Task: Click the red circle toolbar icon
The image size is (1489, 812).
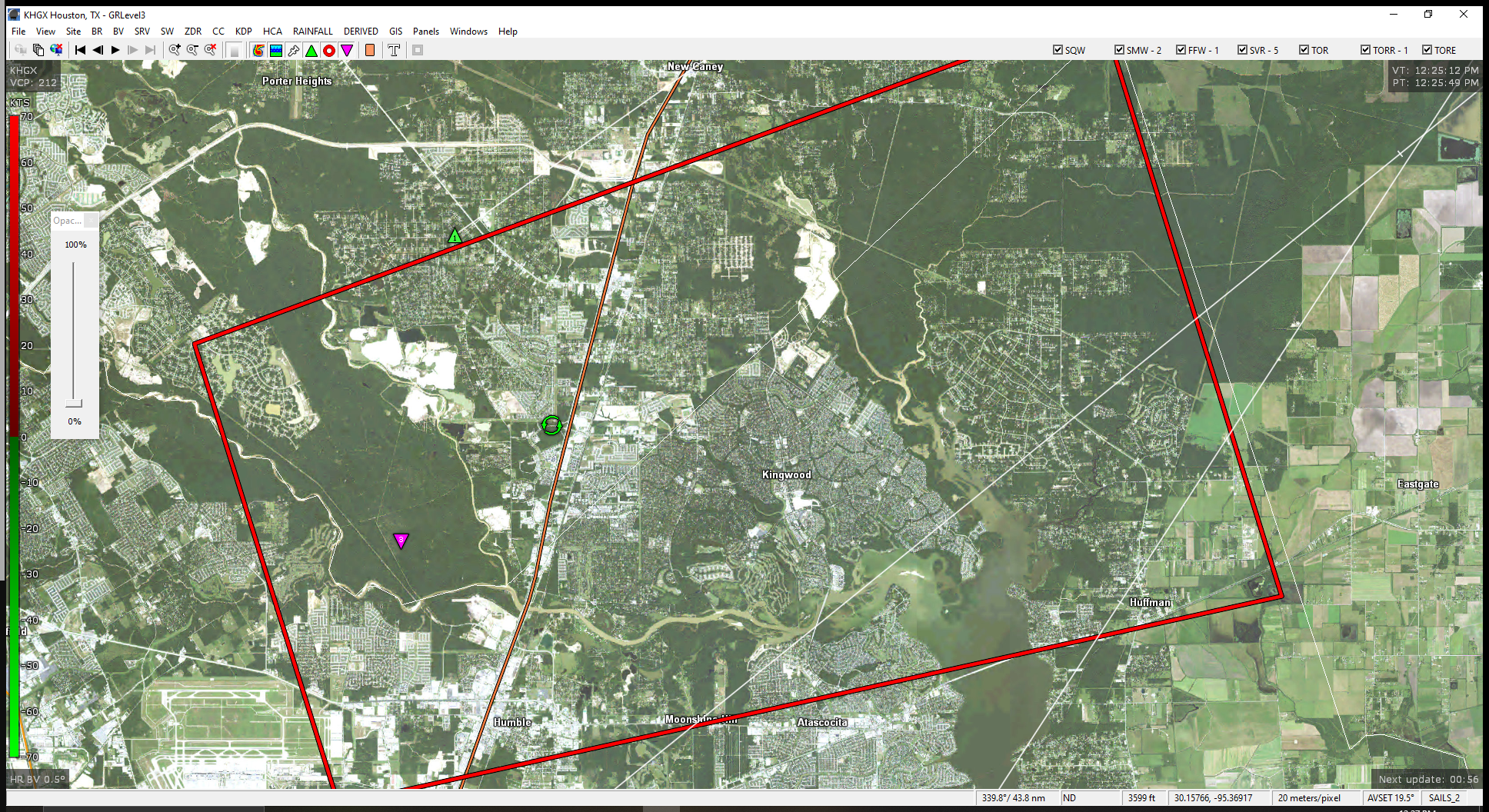Action: (329, 50)
